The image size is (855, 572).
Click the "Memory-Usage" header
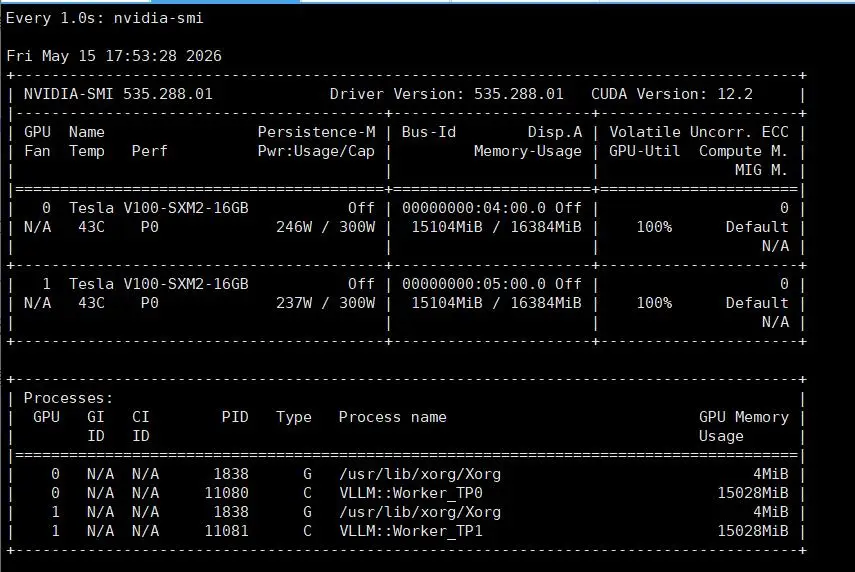click(x=528, y=151)
